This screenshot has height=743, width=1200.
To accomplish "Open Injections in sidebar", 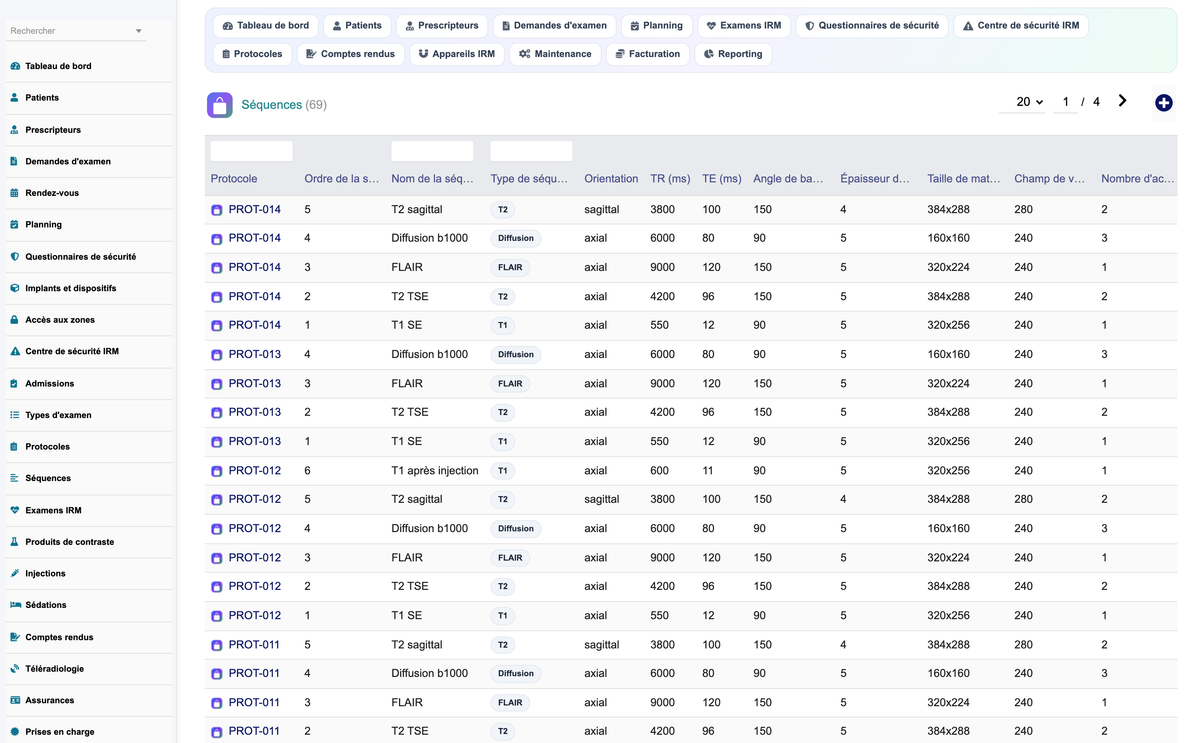I will pyautogui.click(x=45, y=574).
